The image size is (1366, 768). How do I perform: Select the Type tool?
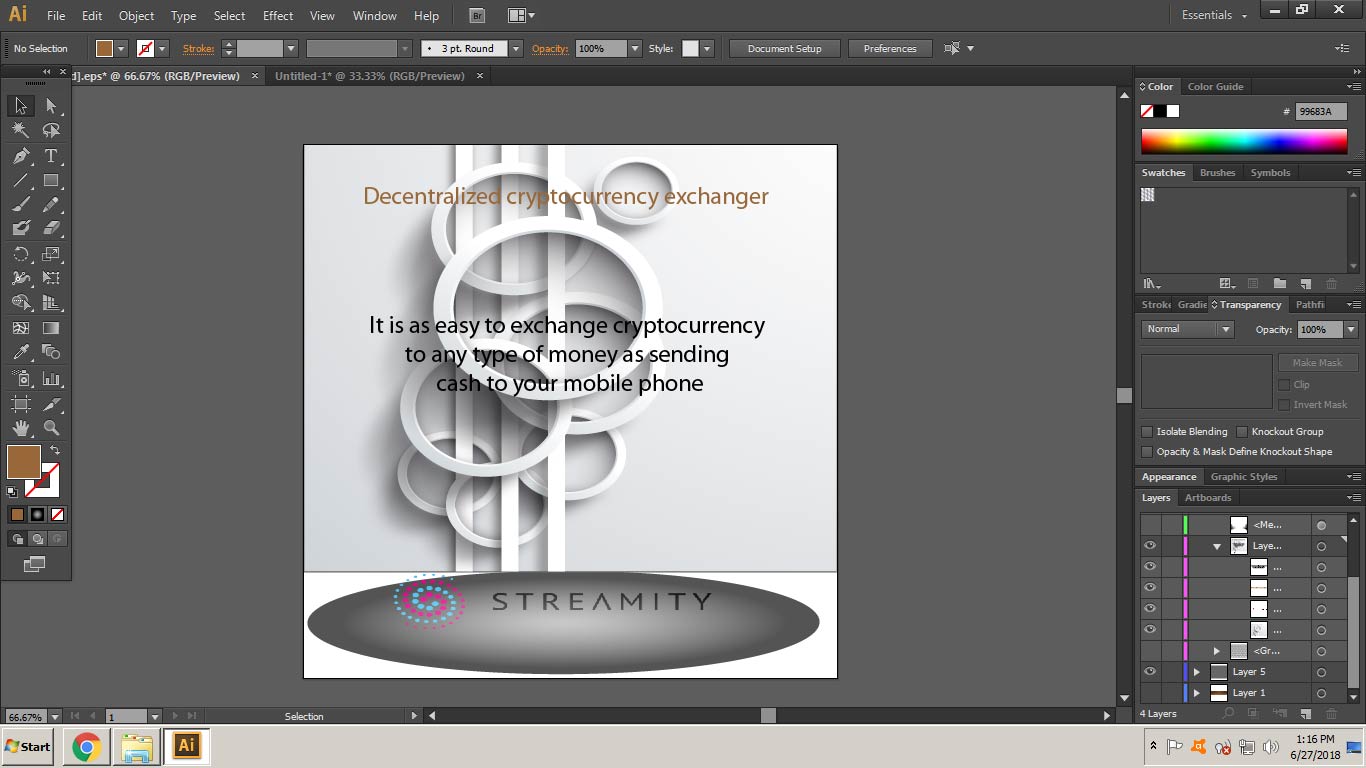tap(51, 156)
